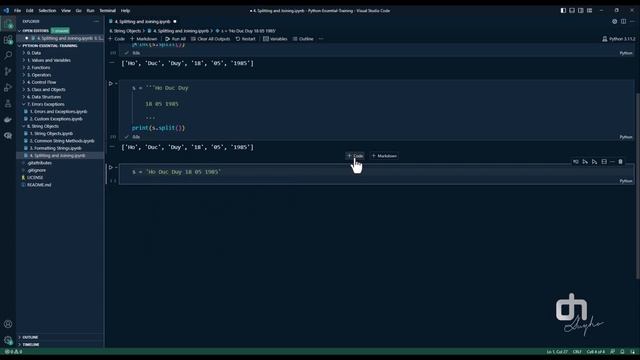Execute above cells from cell toolbar
The image size is (640, 360).
(x=585, y=162)
